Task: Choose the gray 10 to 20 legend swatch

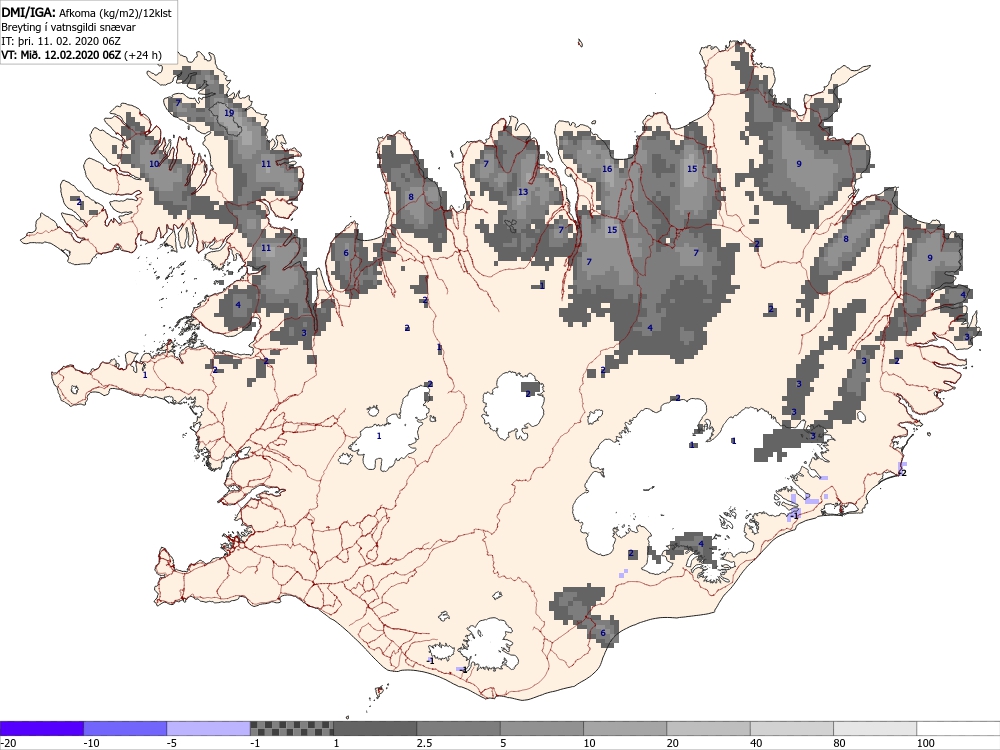Action: (x=625, y=728)
